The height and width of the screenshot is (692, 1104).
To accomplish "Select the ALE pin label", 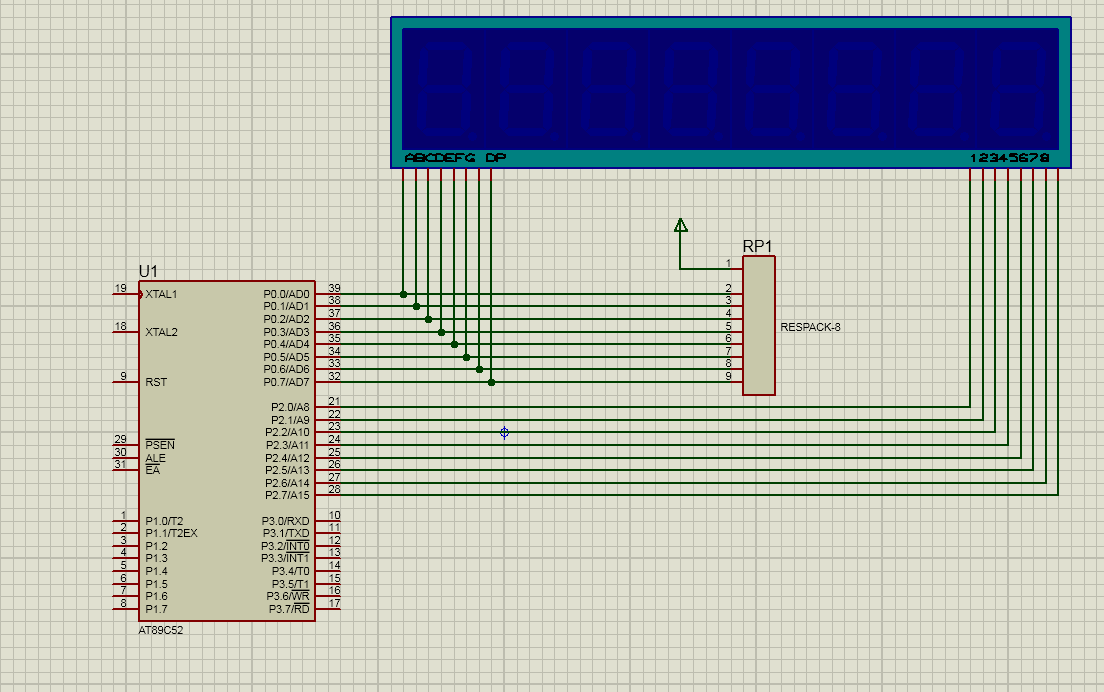I will point(155,458).
